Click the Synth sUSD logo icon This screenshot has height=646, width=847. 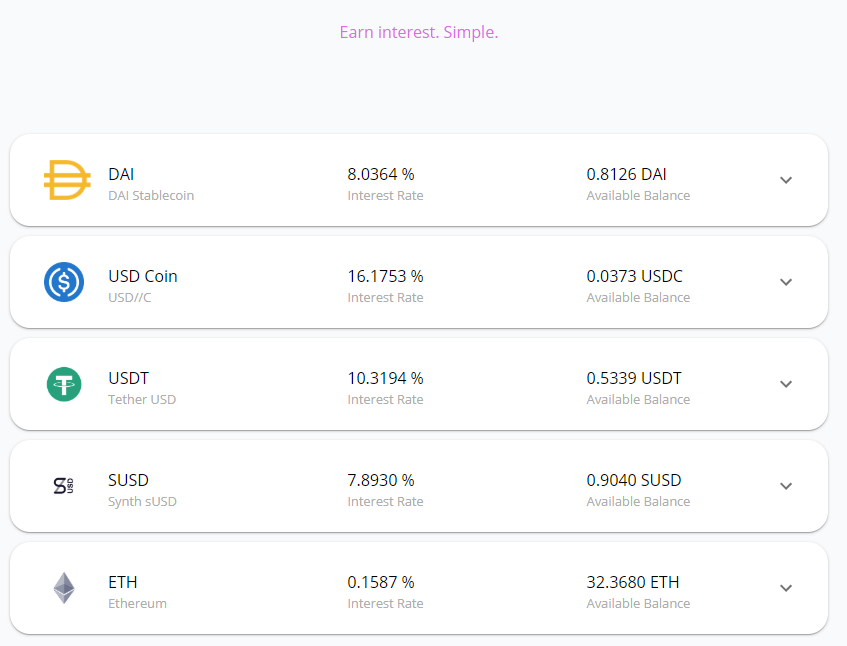pos(64,486)
